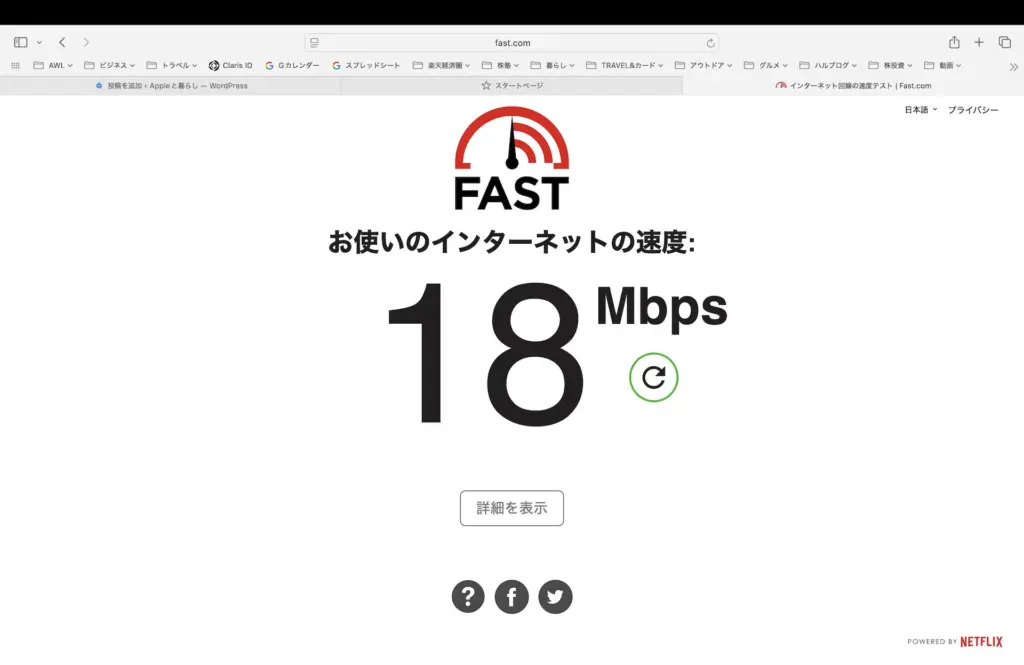Open the Gカレンダー bookmark
Screen dimensions: 1024x665
coord(292,65)
